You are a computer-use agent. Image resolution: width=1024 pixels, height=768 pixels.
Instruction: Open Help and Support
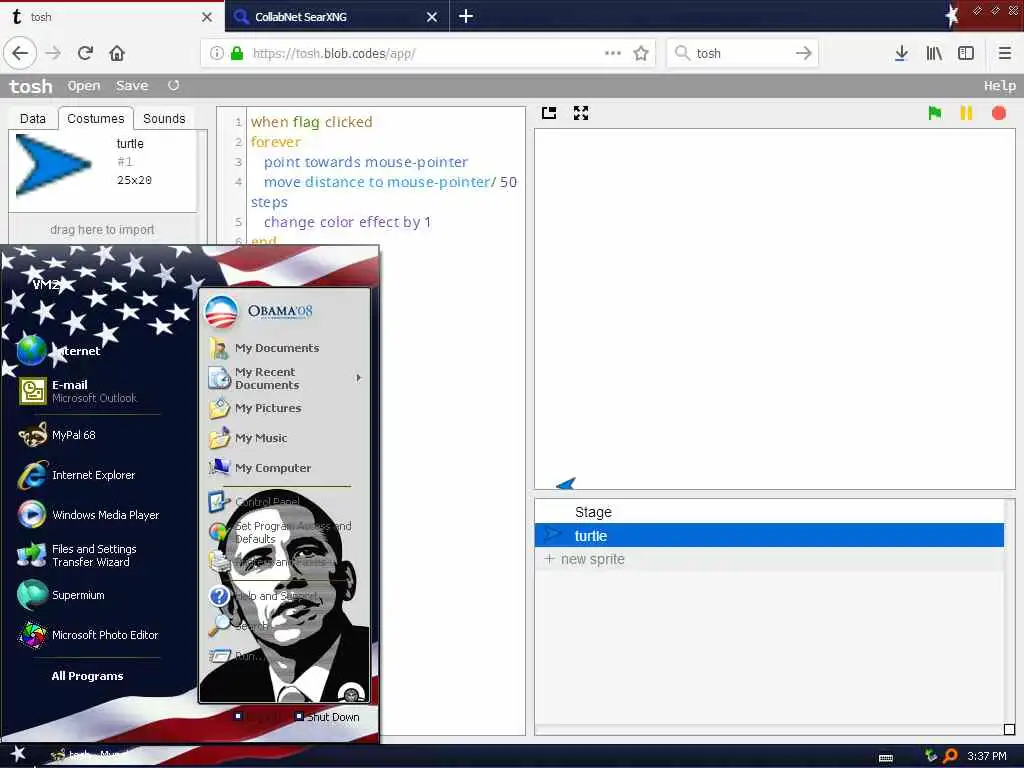(284, 596)
